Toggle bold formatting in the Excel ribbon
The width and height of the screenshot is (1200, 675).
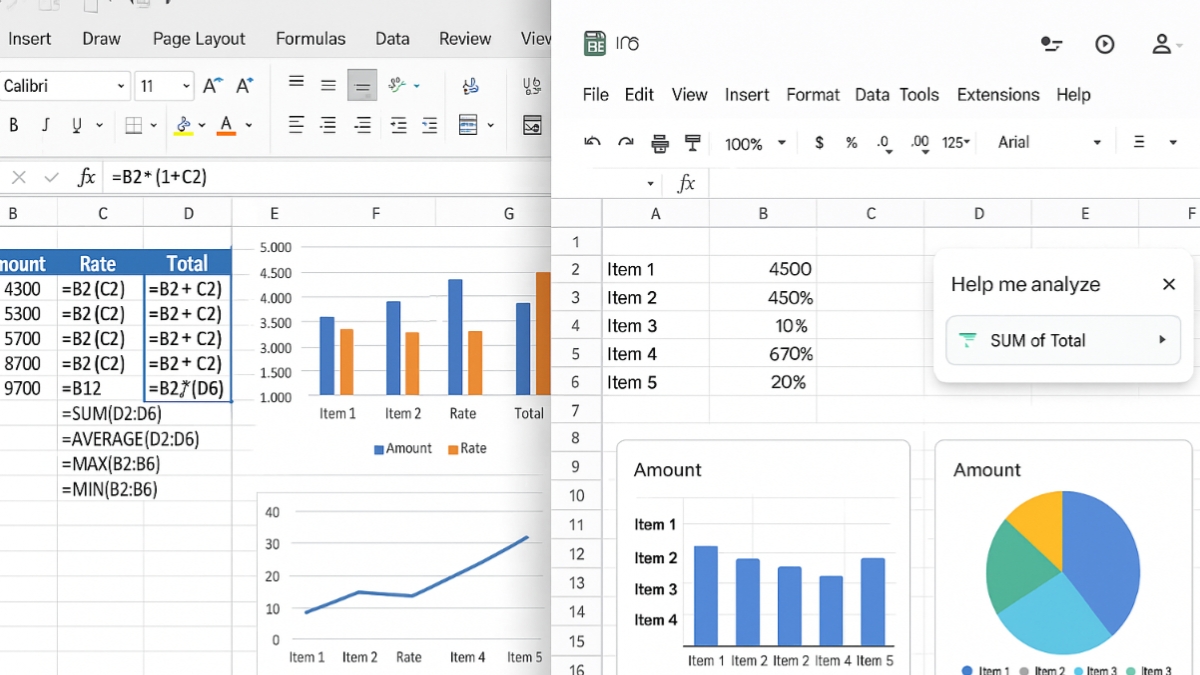[12, 124]
